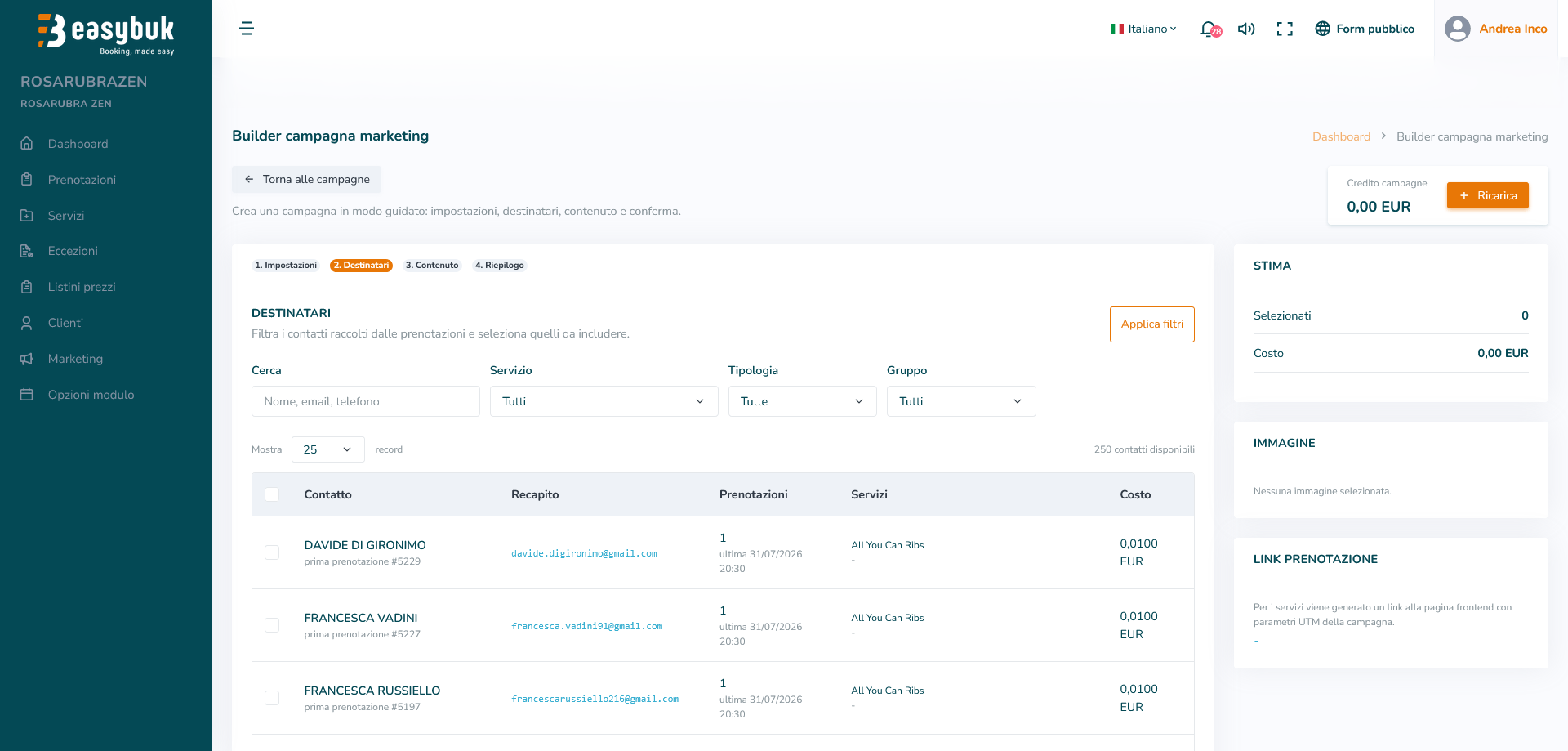
Task: Click the Prenotazioni clipboard icon
Action: [27, 180]
